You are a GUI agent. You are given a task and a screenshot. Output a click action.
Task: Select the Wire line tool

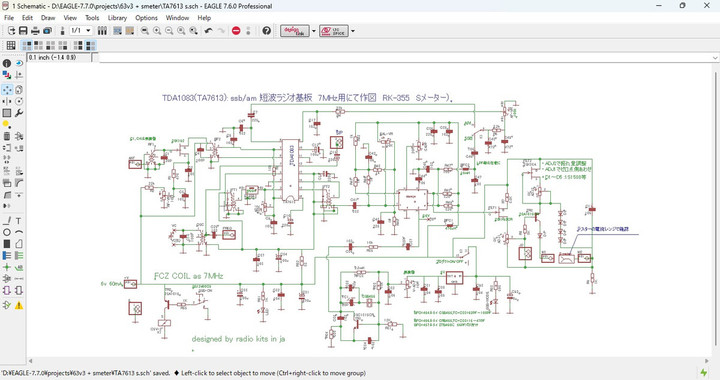tap(7, 221)
